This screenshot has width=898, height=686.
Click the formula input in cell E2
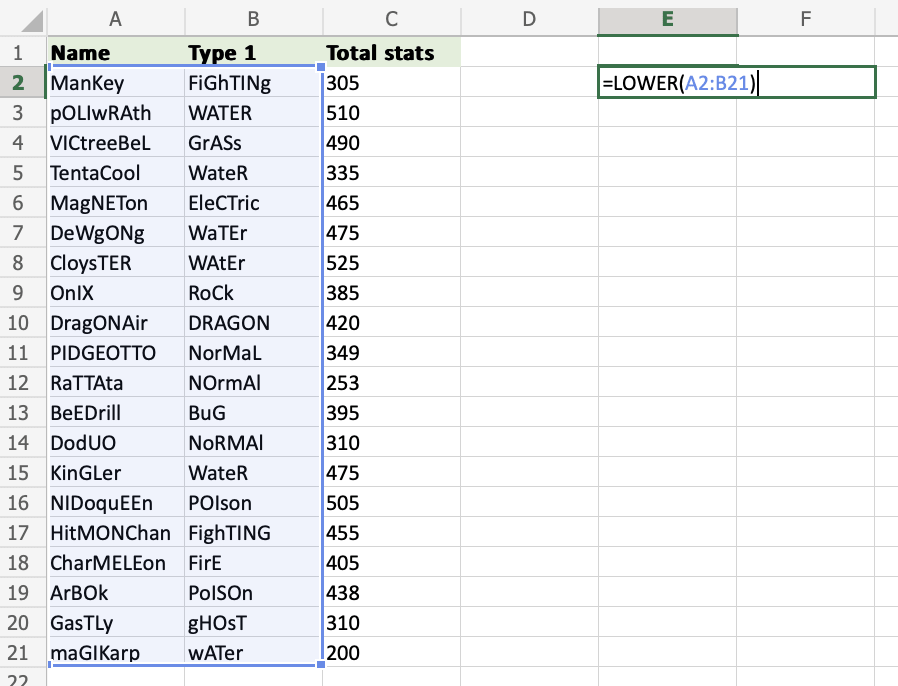[x=736, y=83]
